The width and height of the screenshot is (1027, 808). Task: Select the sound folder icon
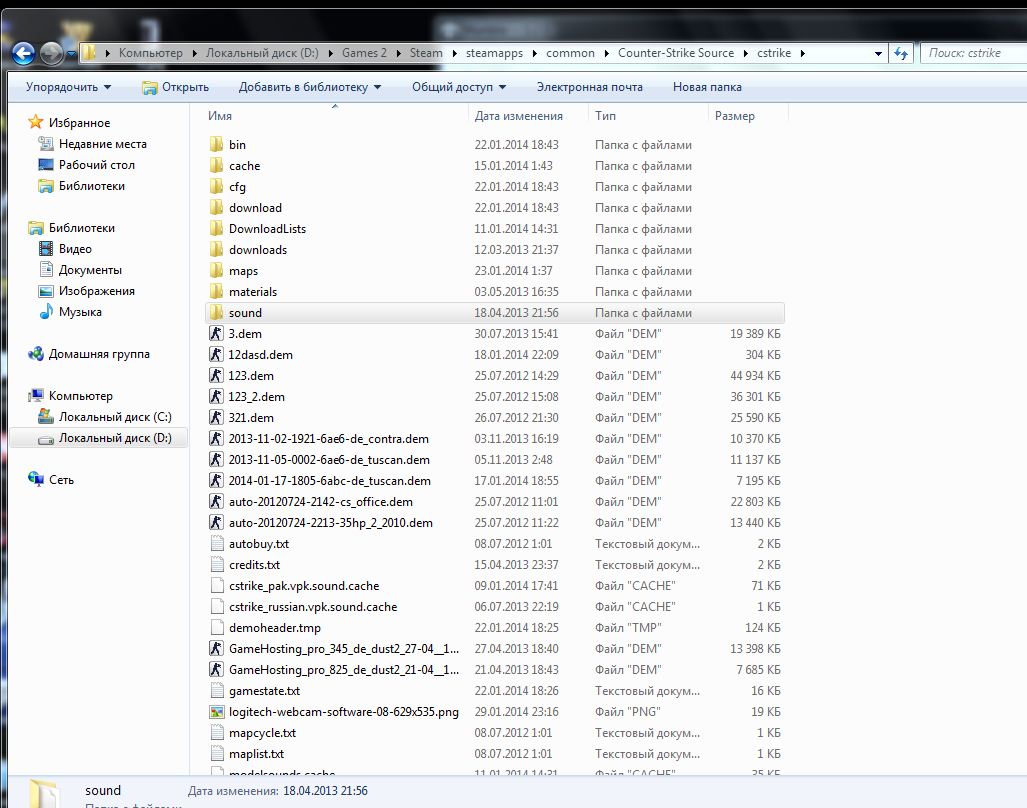[217, 312]
